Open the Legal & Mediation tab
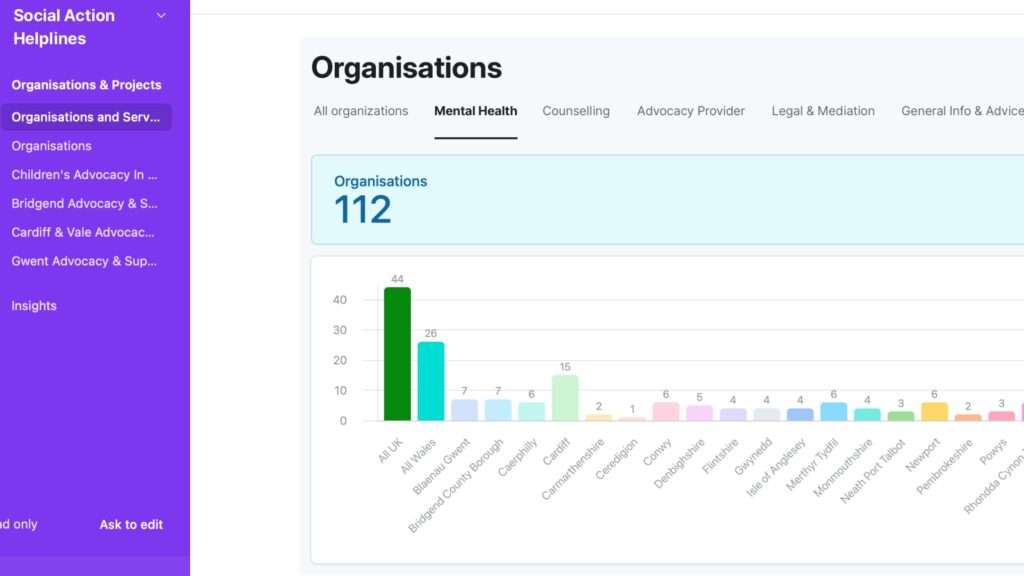The width and height of the screenshot is (1024, 576). tap(823, 111)
